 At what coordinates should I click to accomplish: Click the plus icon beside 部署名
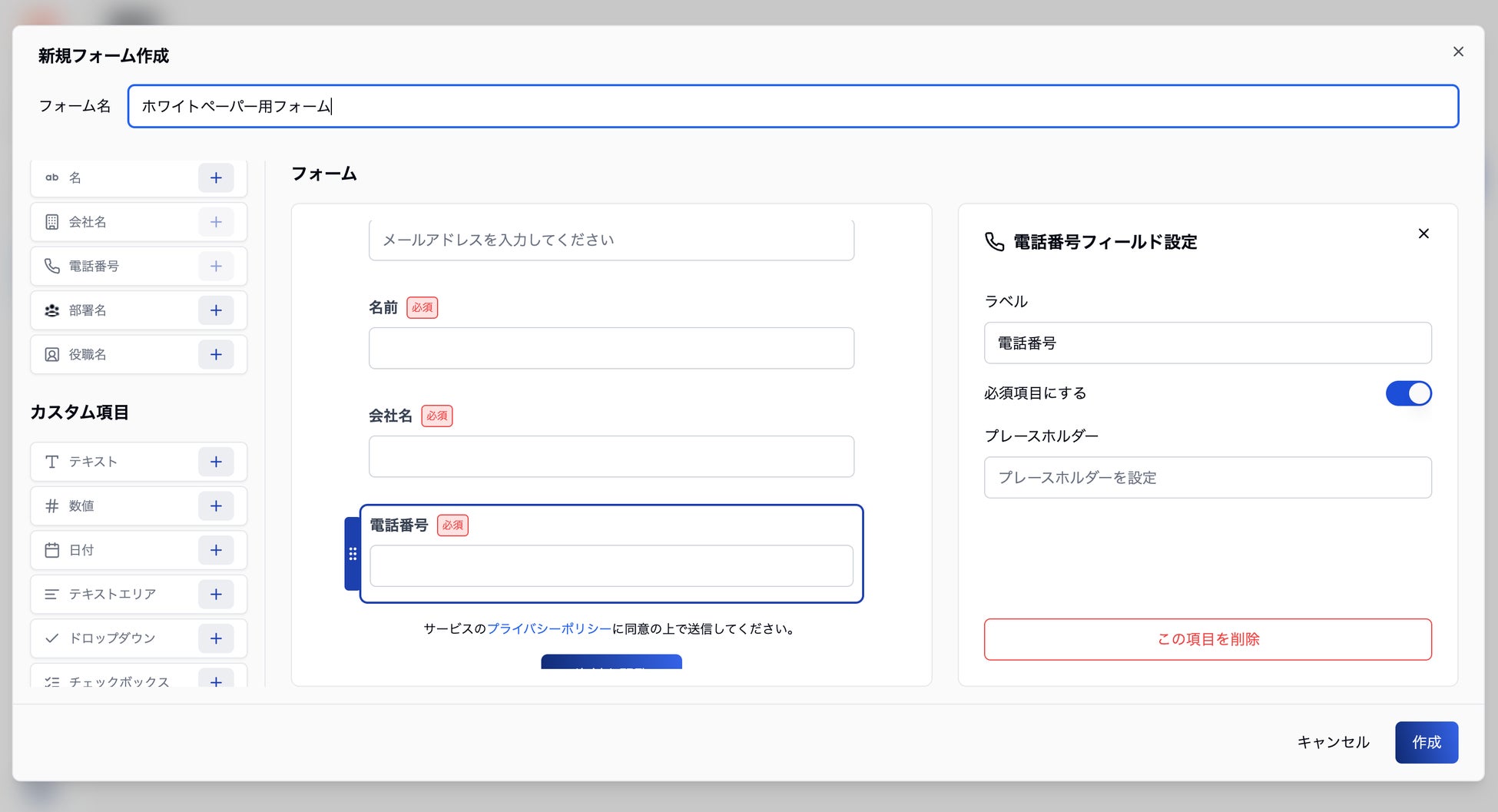pos(216,310)
